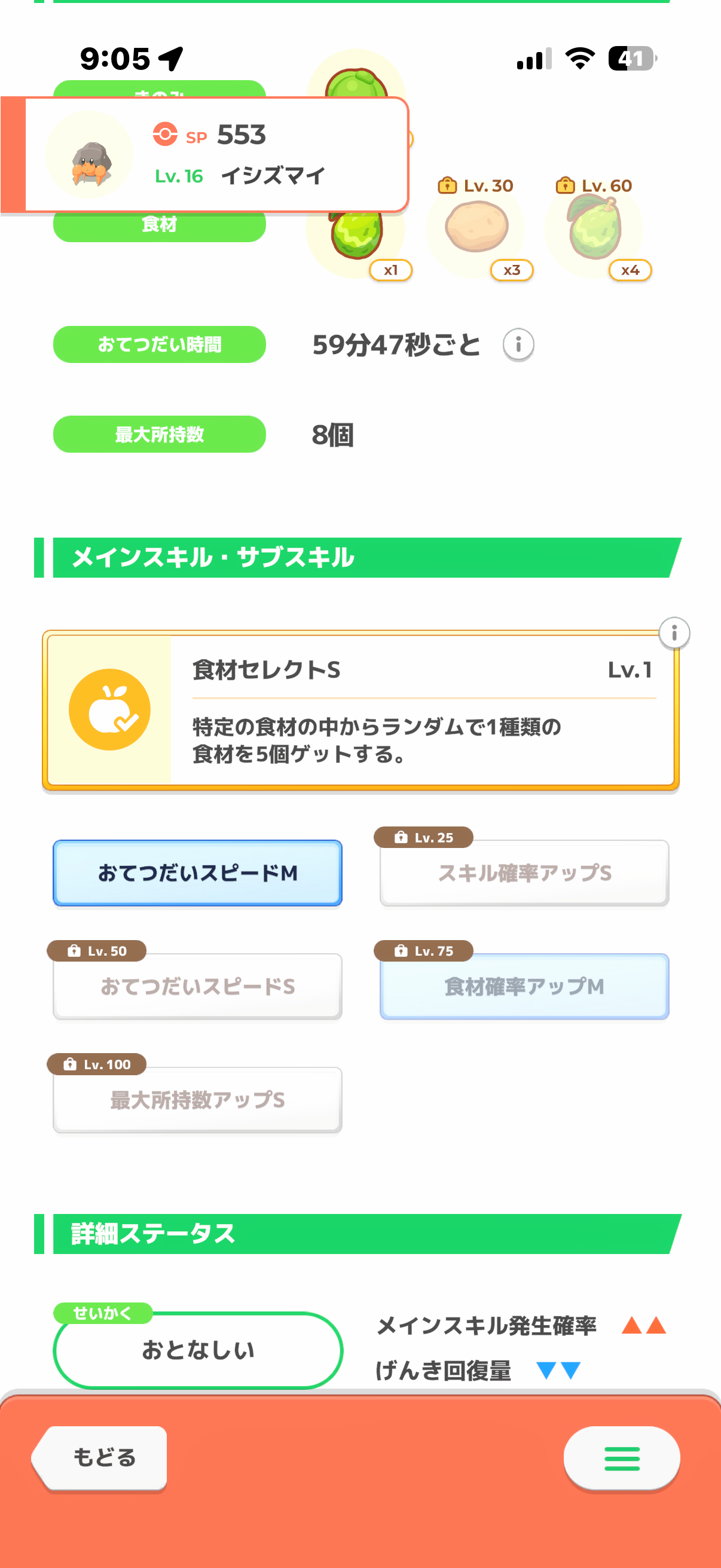Tap the main skill info icon

[x=674, y=633]
